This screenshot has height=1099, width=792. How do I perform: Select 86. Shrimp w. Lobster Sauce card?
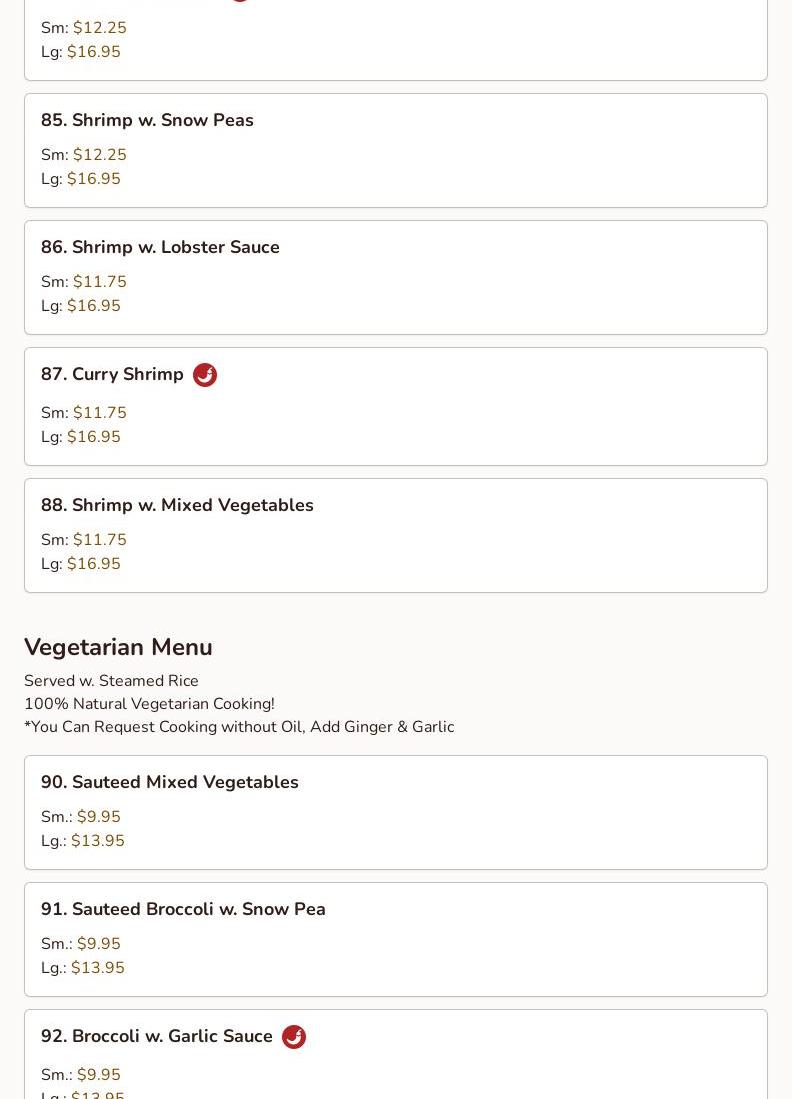coord(396,278)
